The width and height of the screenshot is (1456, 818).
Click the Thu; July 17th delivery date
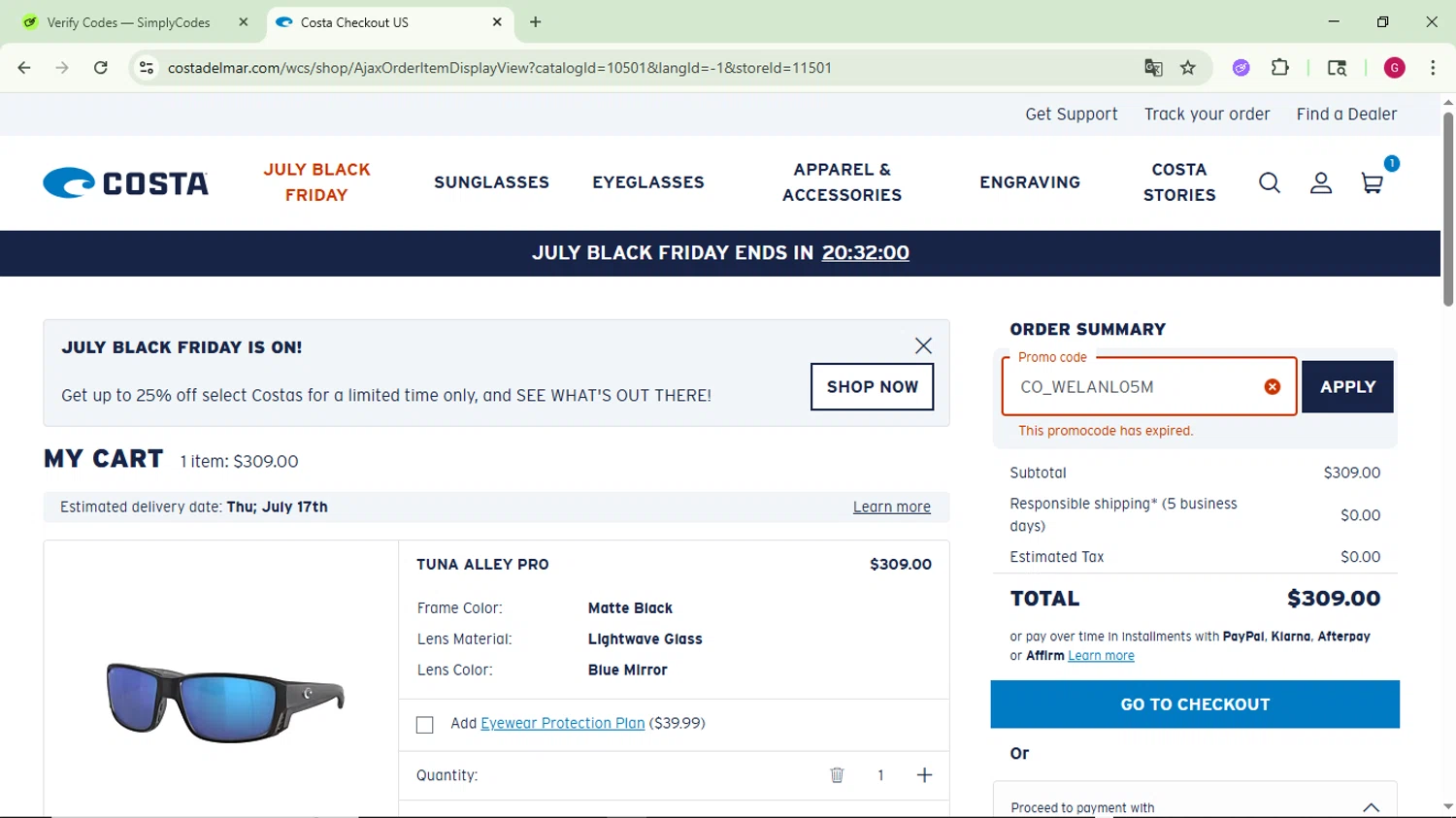[x=277, y=507]
